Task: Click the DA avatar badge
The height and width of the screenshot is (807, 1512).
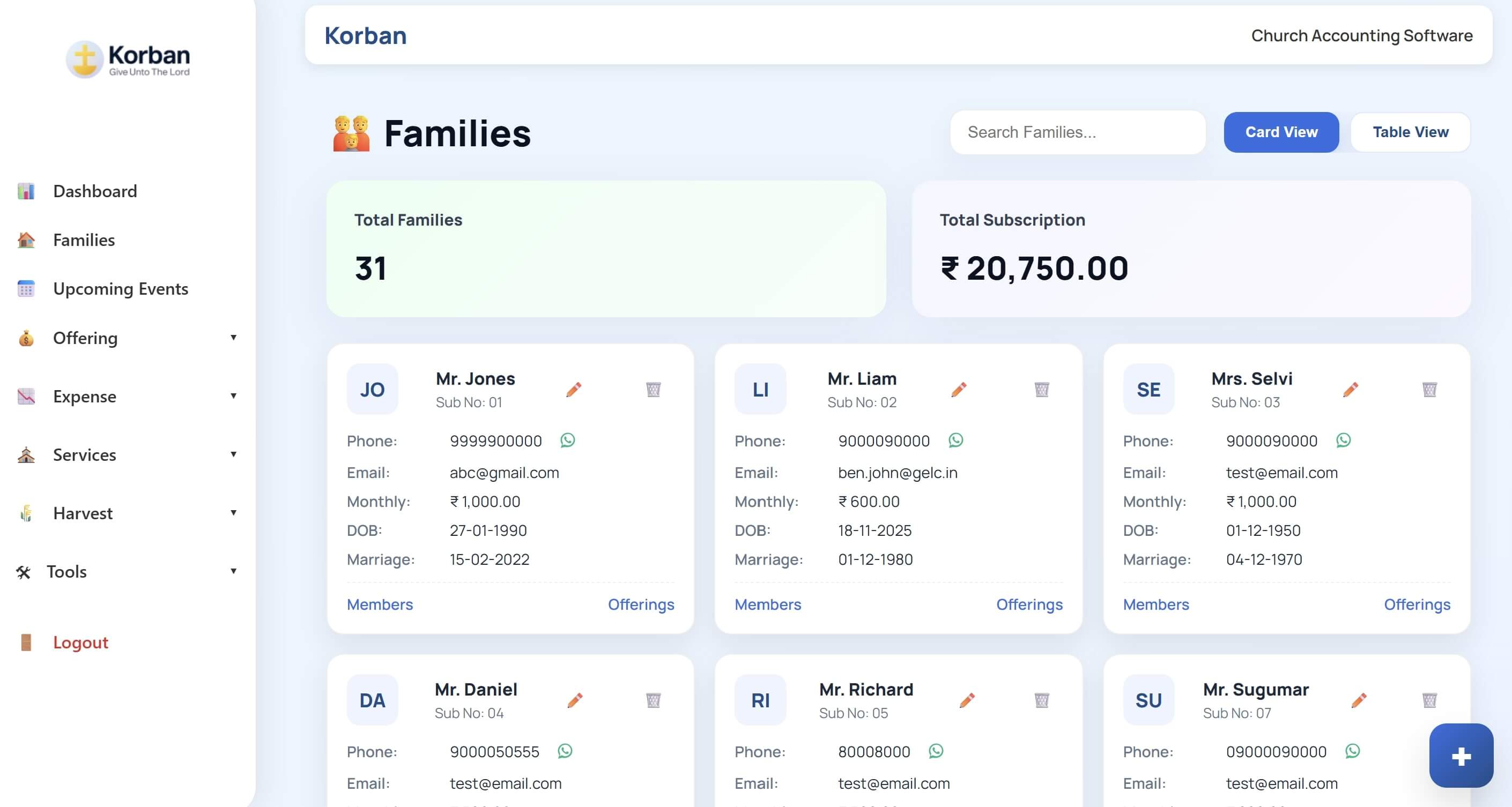Action: (x=372, y=700)
